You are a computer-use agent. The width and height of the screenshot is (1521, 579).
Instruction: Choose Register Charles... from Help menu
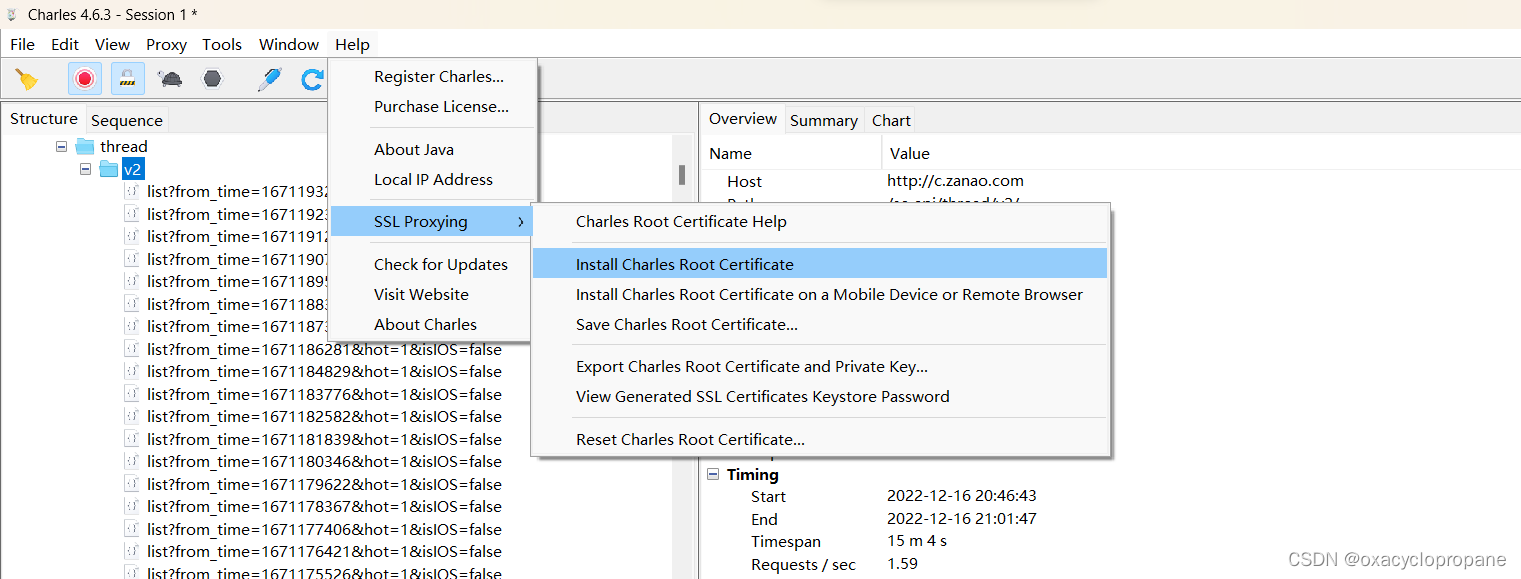[x=438, y=77]
